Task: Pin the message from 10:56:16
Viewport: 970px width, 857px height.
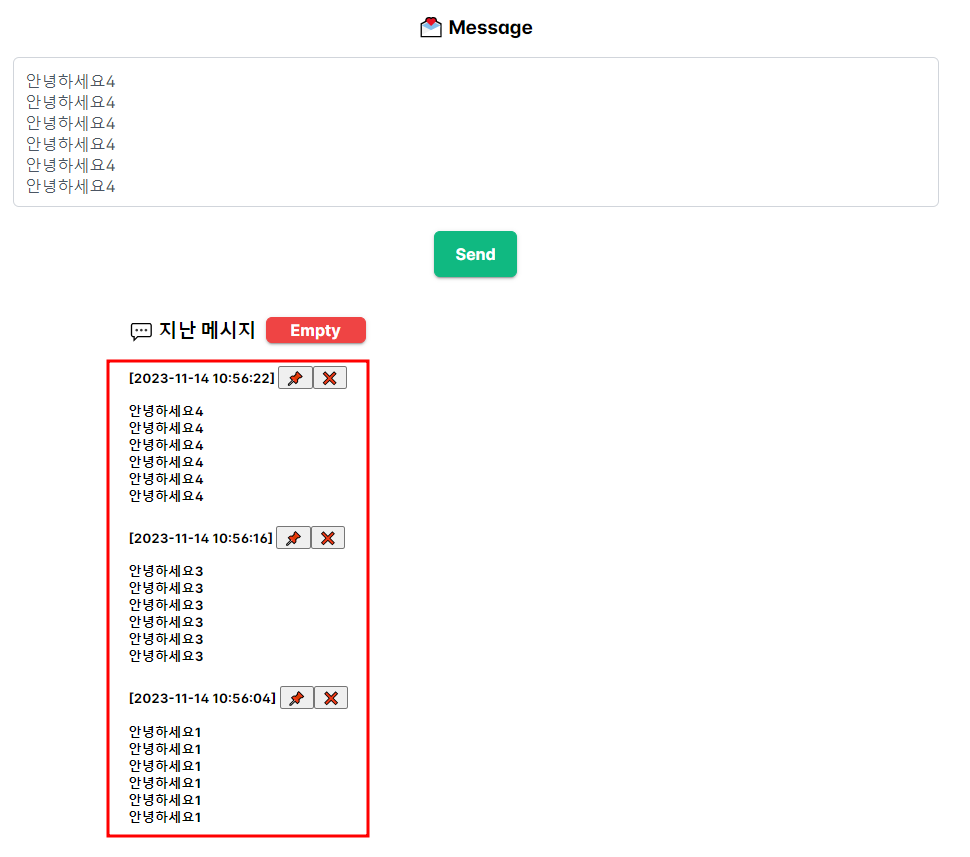Action: pyautogui.click(x=294, y=538)
